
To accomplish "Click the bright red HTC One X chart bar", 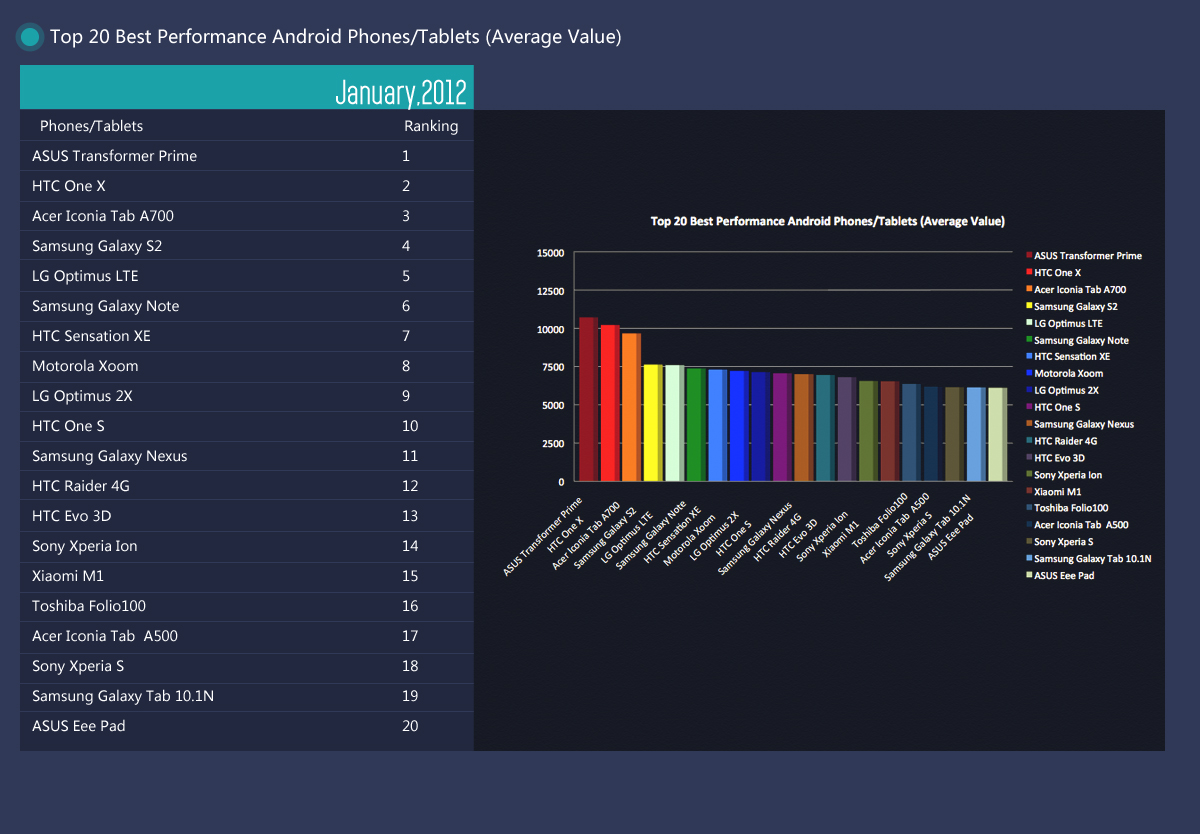I will click(x=610, y=403).
